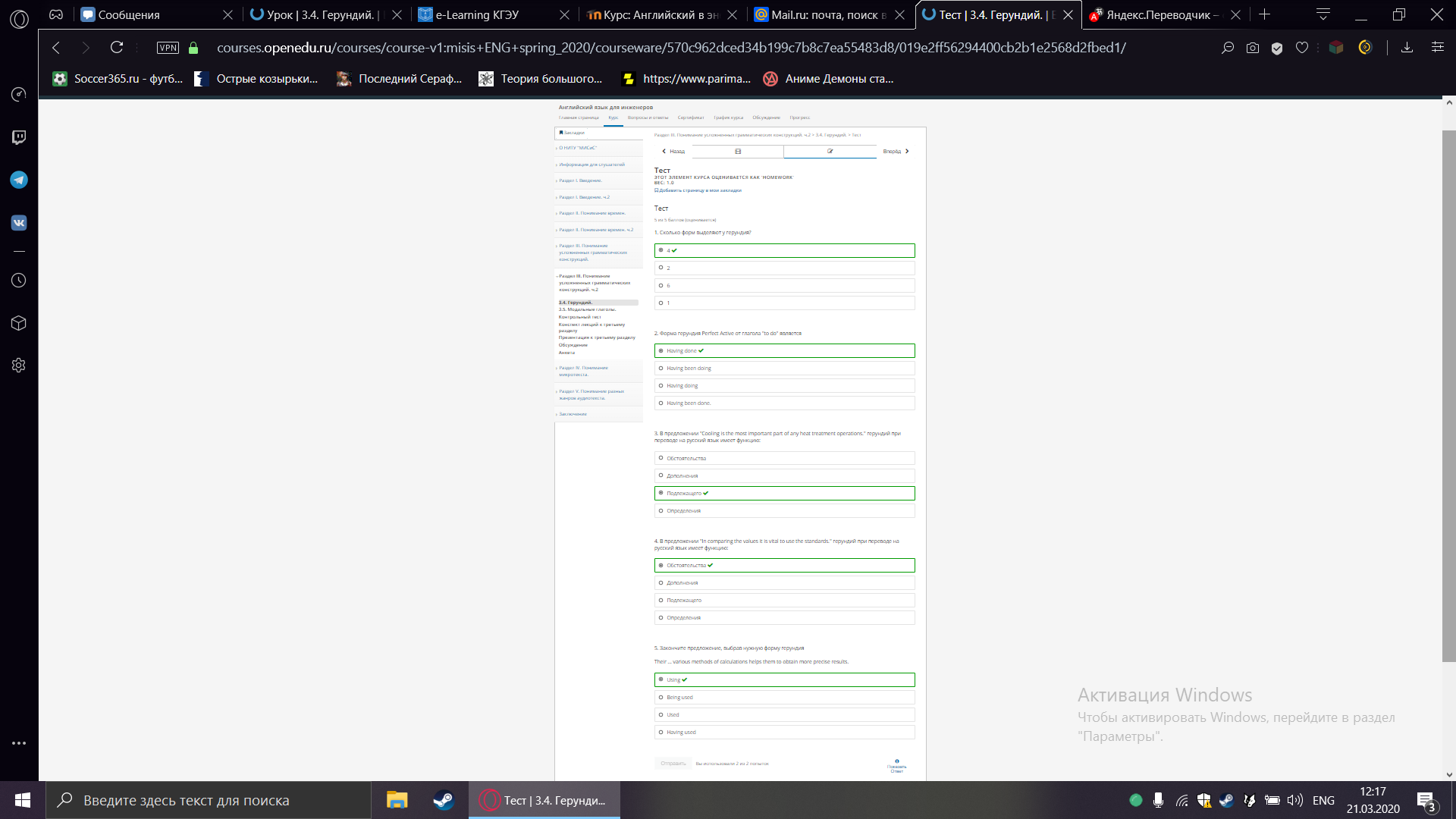Select Having doing option

point(784,385)
